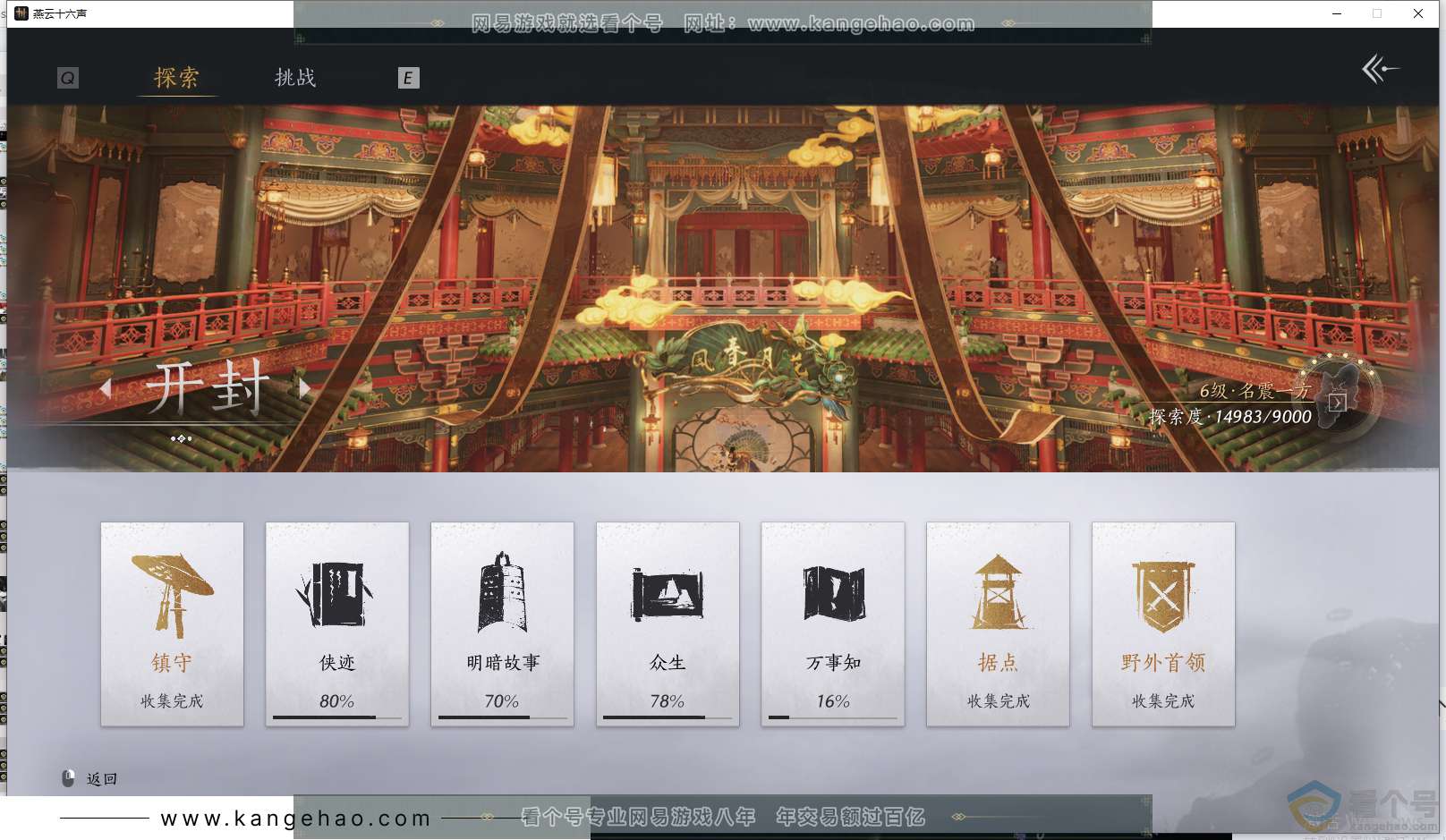Click the 万事知 16% progress bar
Image resolution: width=1446 pixels, height=840 pixels.
(x=833, y=717)
